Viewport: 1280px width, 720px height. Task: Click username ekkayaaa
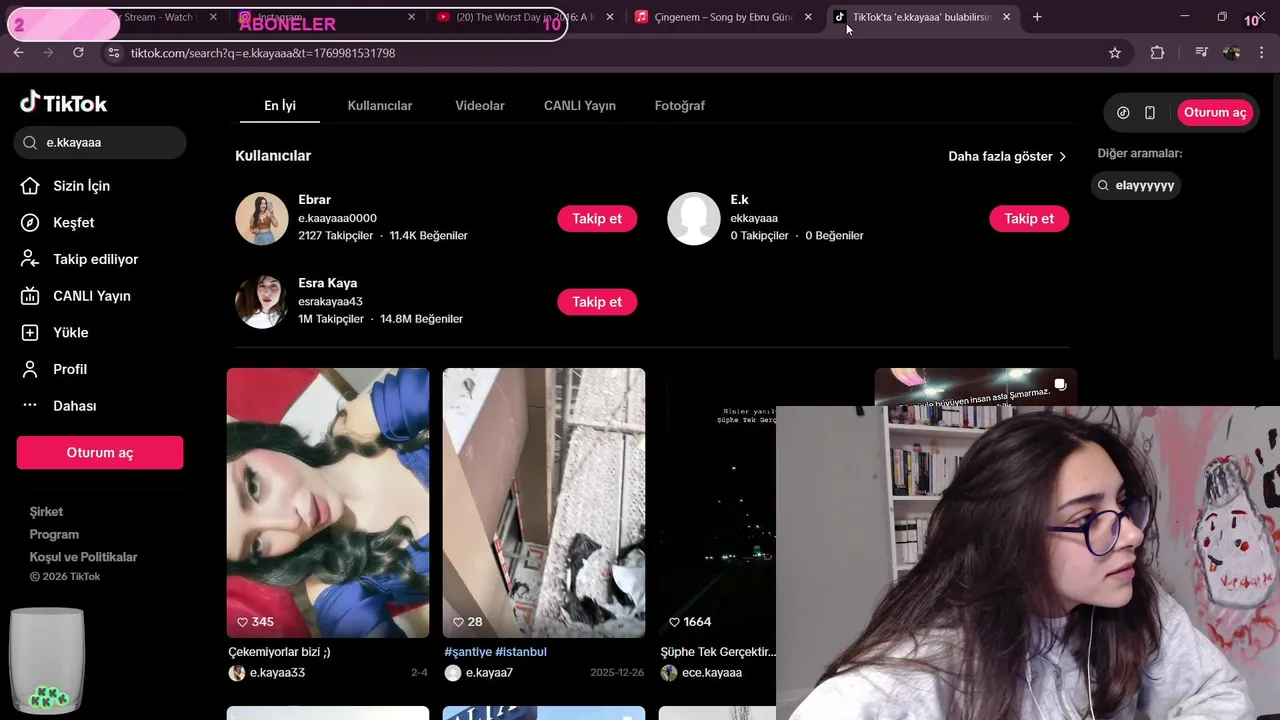[x=754, y=218]
